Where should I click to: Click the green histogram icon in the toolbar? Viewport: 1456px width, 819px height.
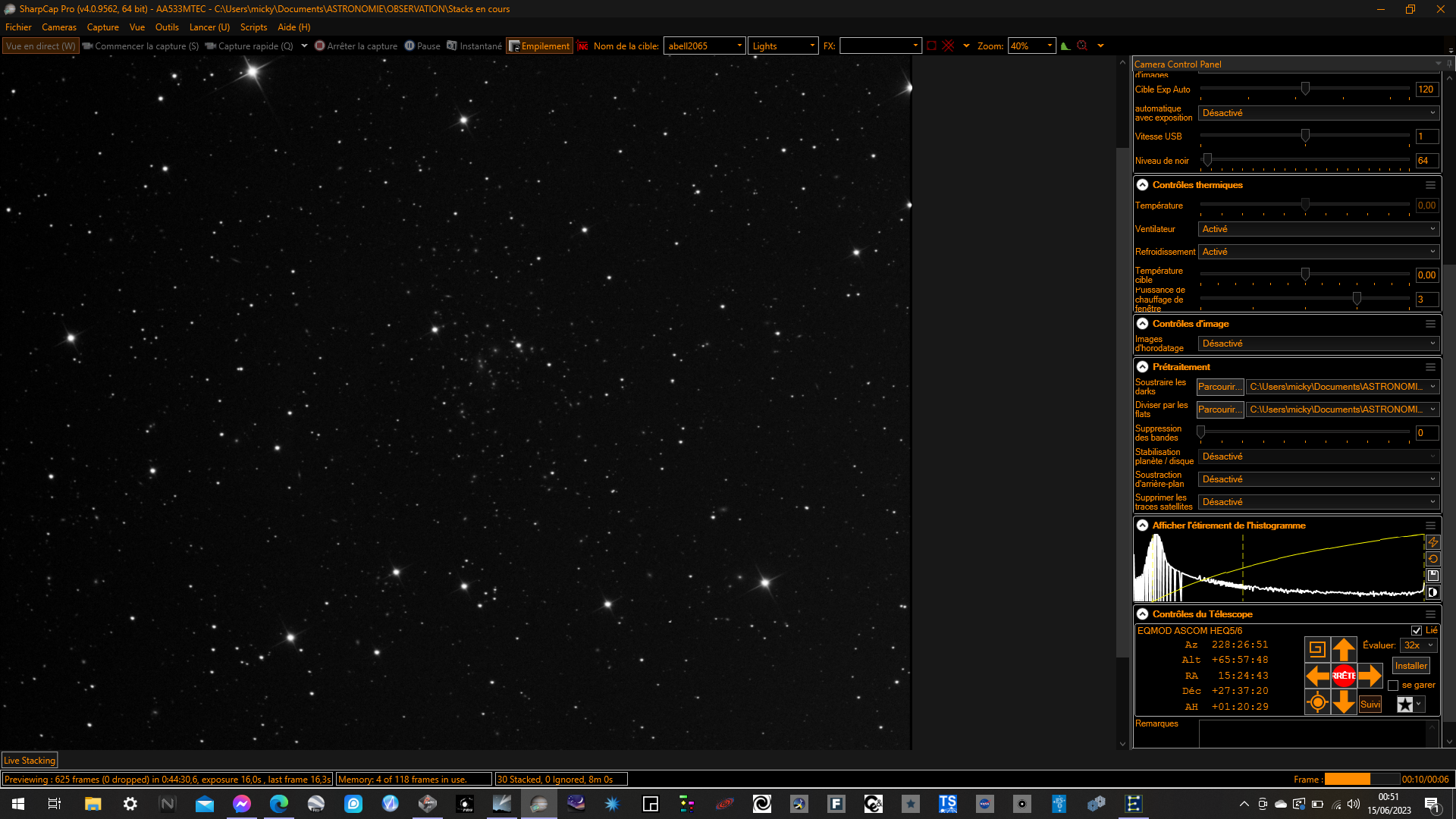click(1065, 45)
